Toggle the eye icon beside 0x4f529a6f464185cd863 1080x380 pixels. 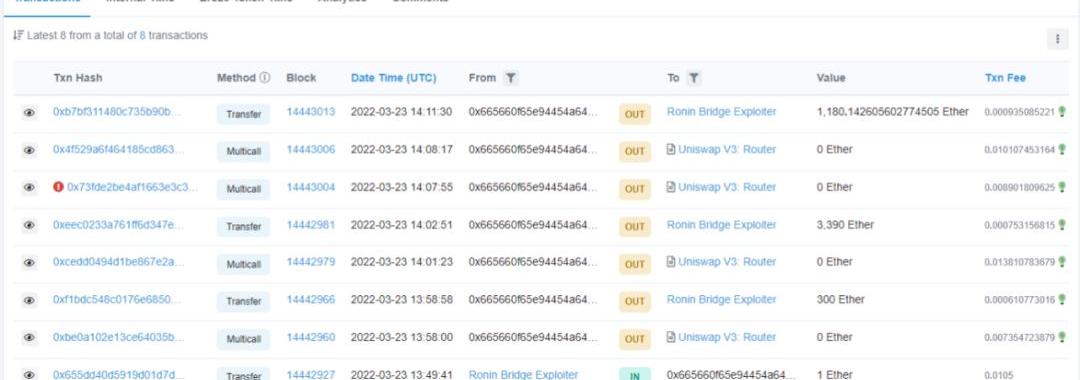pyautogui.click(x=29, y=150)
